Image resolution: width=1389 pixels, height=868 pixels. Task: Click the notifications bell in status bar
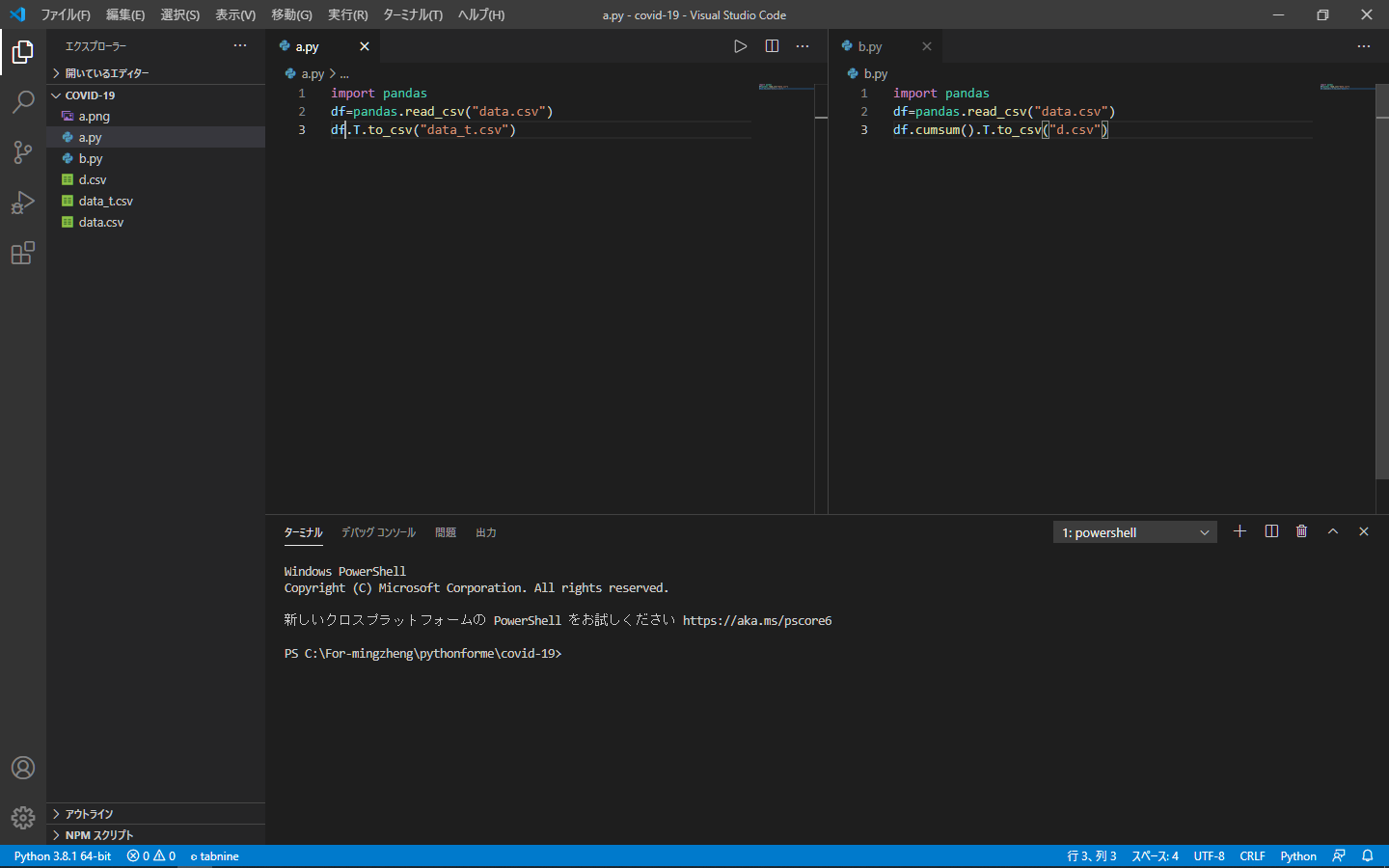[x=1368, y=856]
